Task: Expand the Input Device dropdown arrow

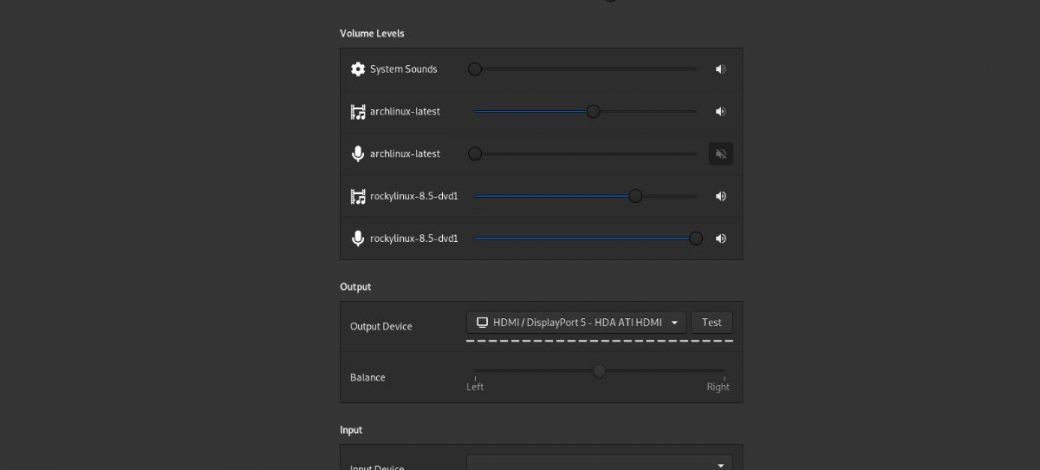Action: 720,465
